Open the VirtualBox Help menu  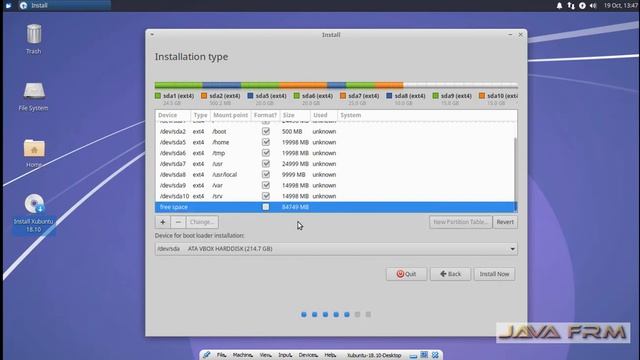[330, 355]
